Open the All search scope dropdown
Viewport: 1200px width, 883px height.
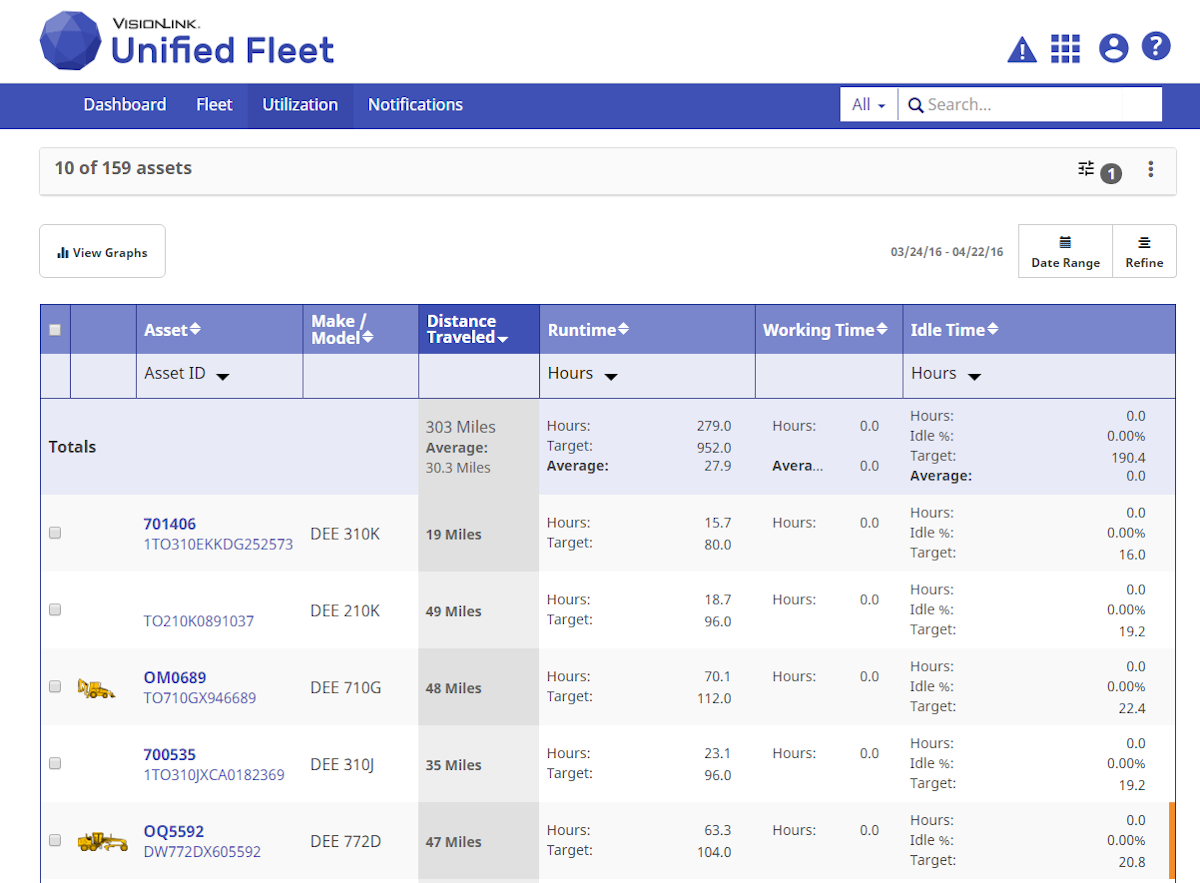click(x=868, y=104)
